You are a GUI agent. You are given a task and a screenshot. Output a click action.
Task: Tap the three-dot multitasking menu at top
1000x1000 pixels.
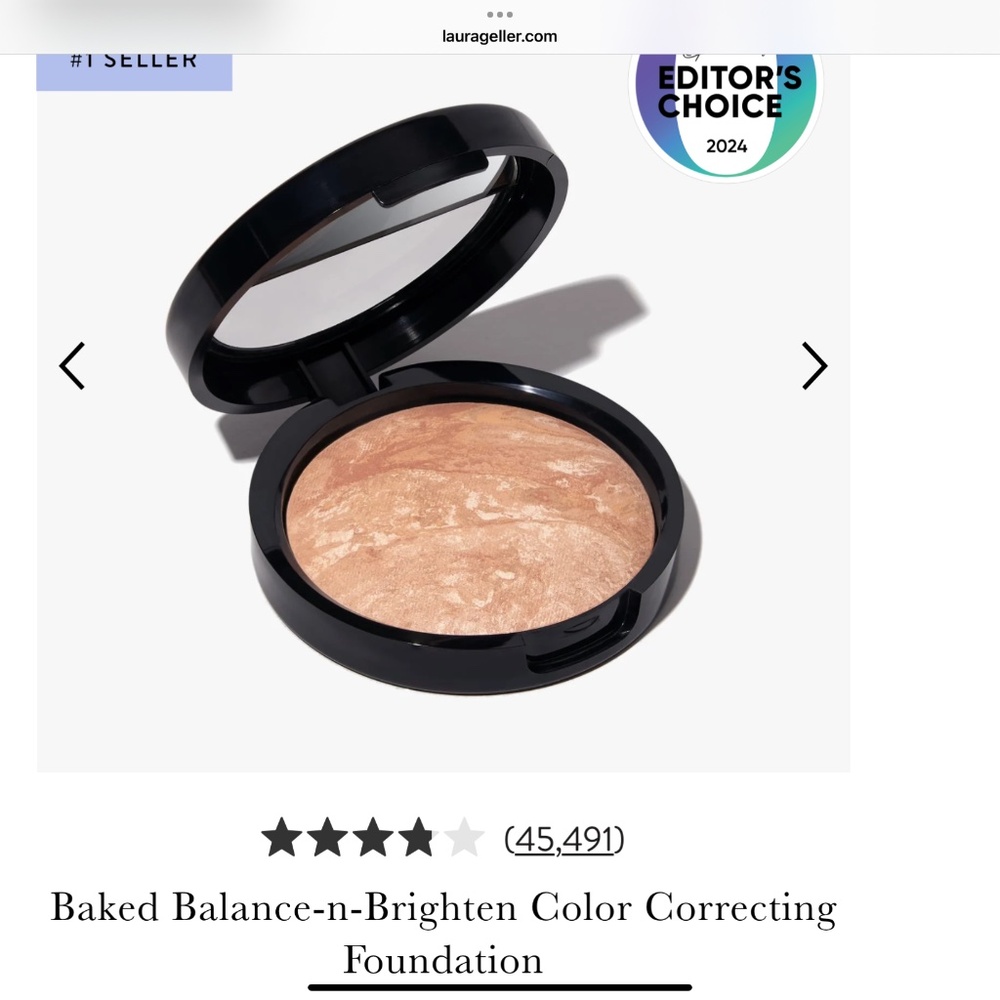click(x=499, y=14)
